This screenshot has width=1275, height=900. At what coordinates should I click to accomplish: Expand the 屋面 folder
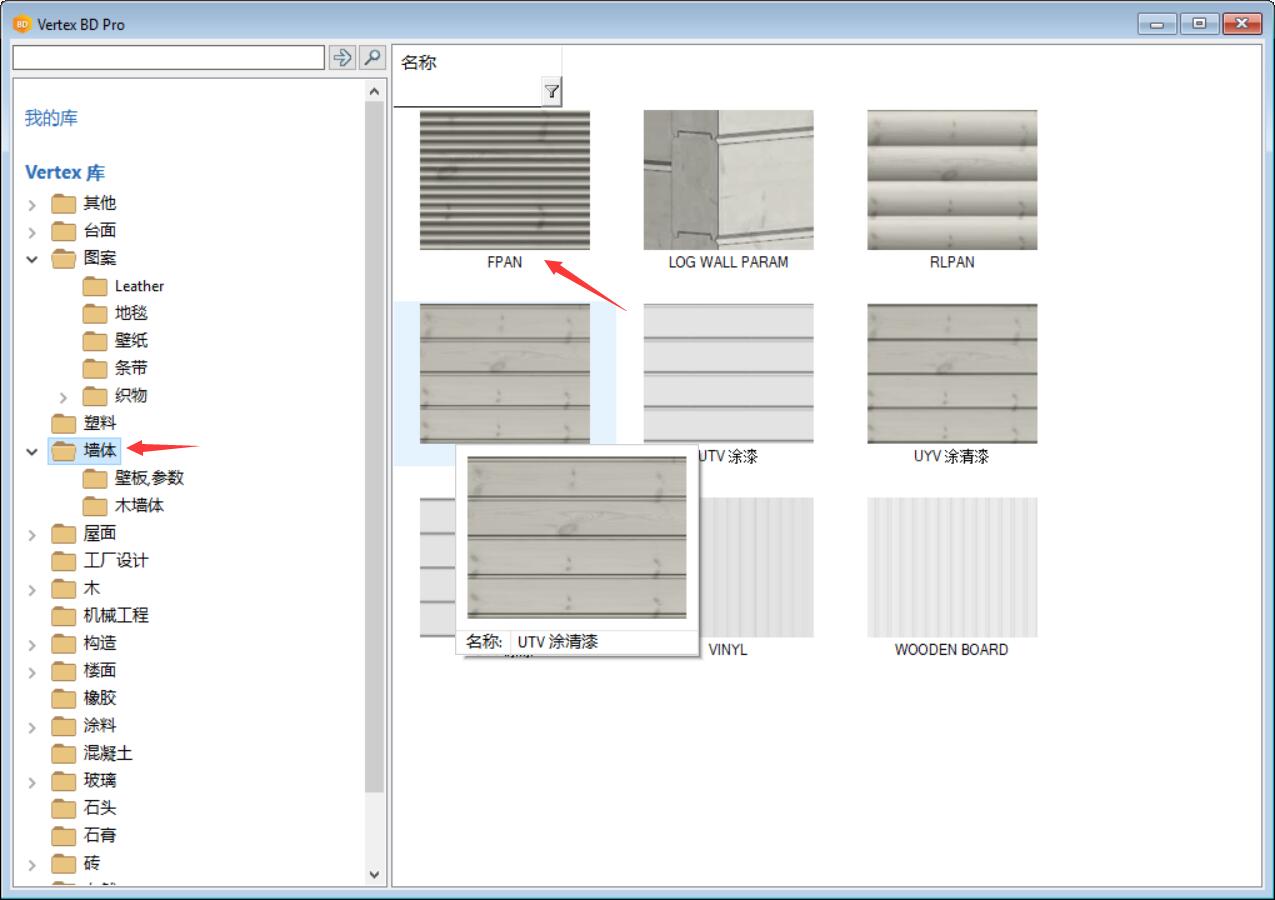pos(32,535)
